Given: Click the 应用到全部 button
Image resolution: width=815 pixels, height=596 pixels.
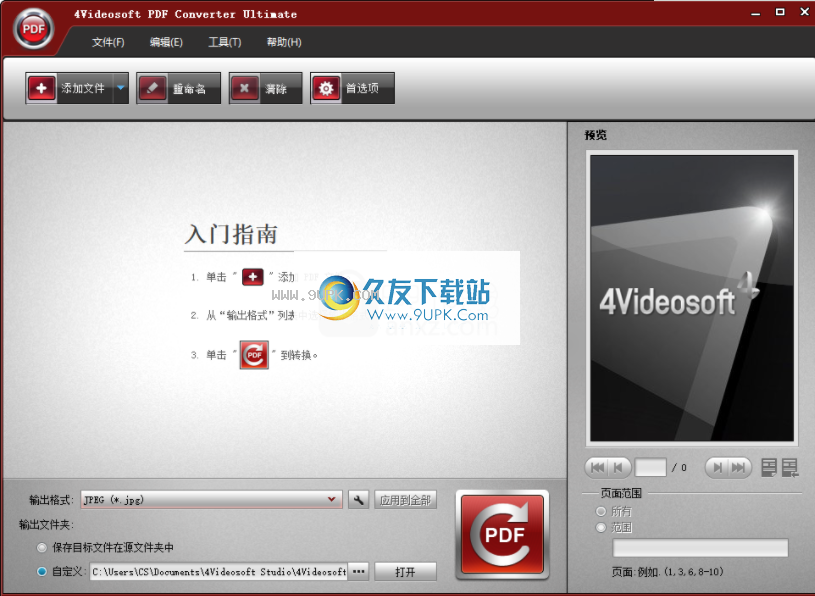Looking at the screenshot, I should pos(405,500).
